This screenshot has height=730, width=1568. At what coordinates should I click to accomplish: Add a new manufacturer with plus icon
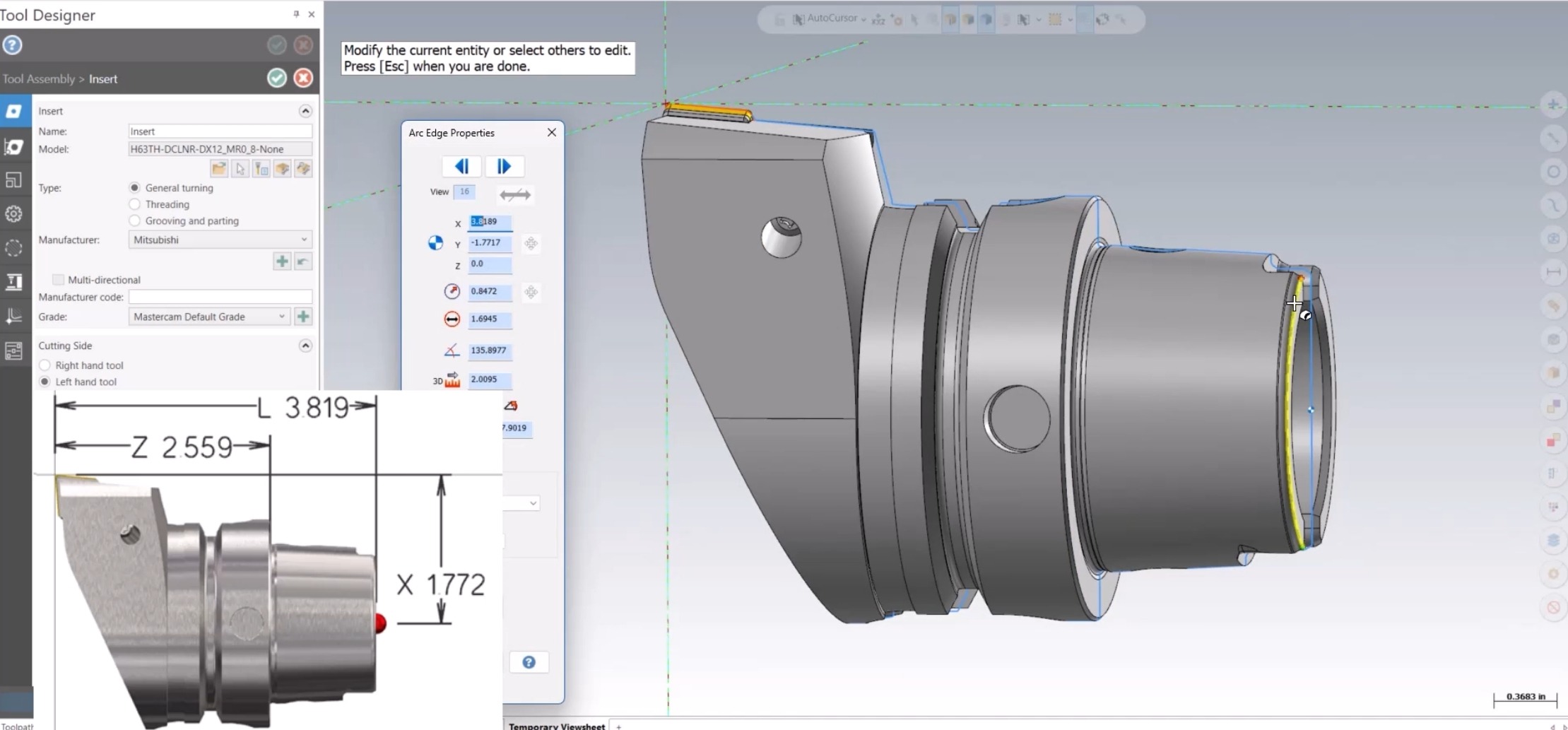click(282, 261)
